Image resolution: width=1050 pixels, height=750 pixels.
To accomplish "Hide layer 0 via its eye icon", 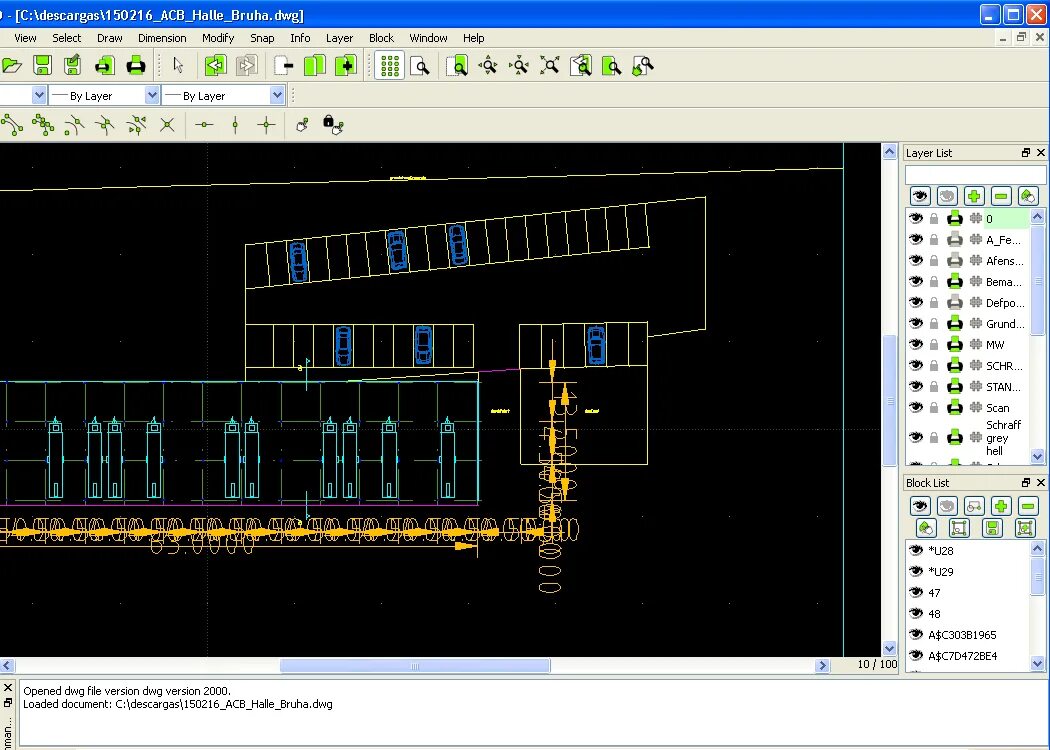I will pyautogui.click(x=916, y=218).
